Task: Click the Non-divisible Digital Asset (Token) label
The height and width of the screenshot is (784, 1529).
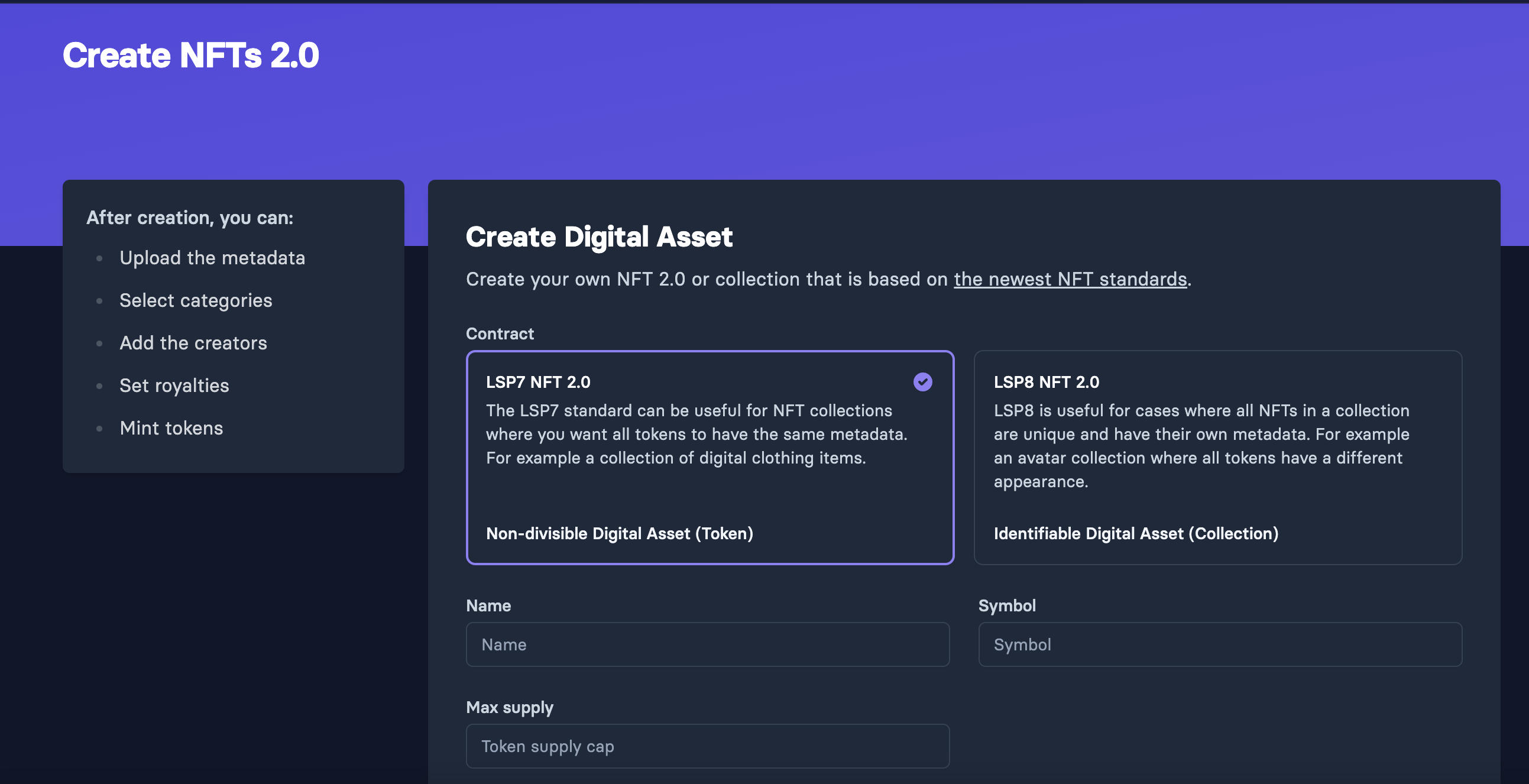Action: coord(619,533)
